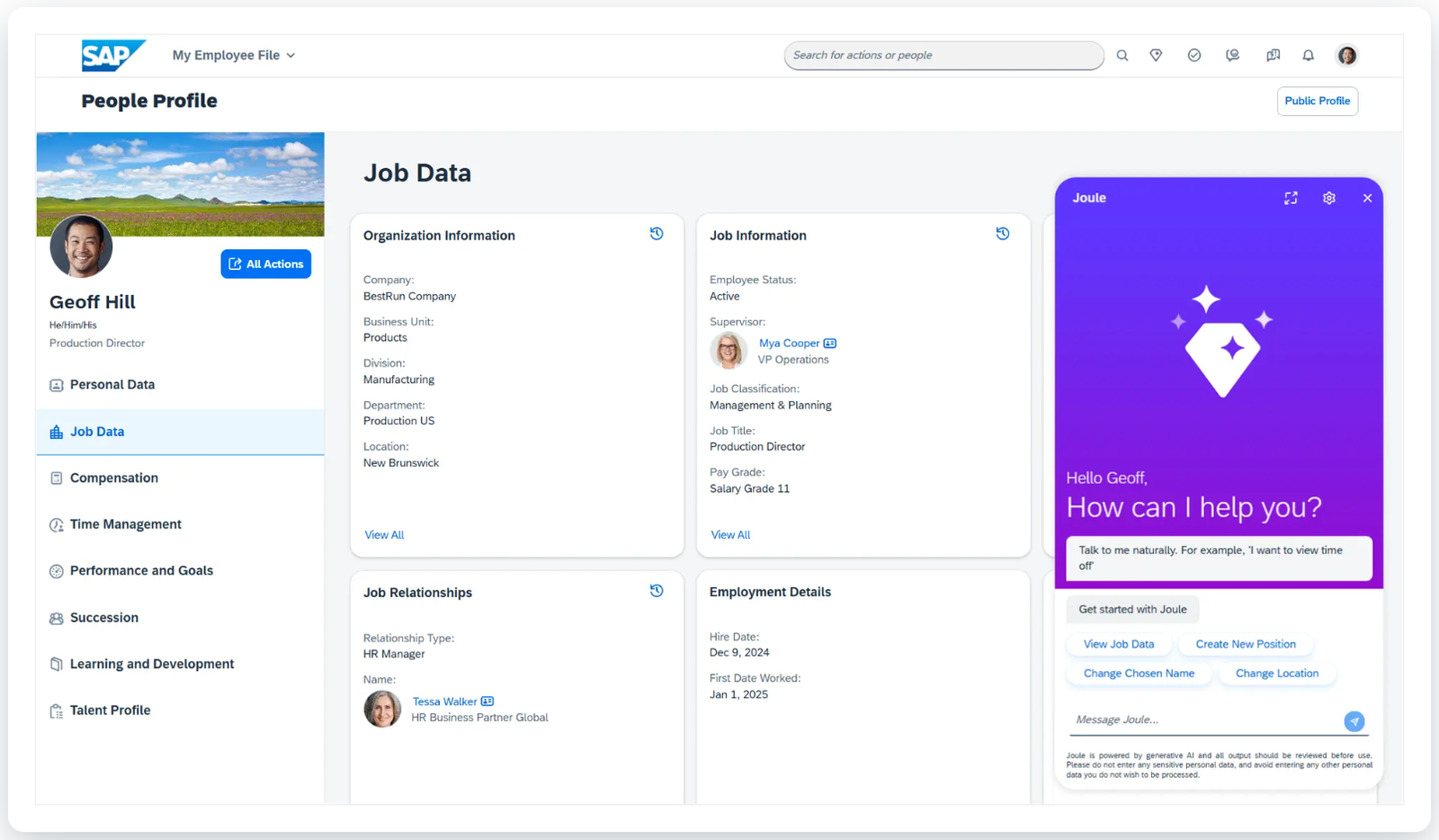View Organization Information history icon
The width and height of the screenshot is (1439, 840).
click(x=657, y=234)
